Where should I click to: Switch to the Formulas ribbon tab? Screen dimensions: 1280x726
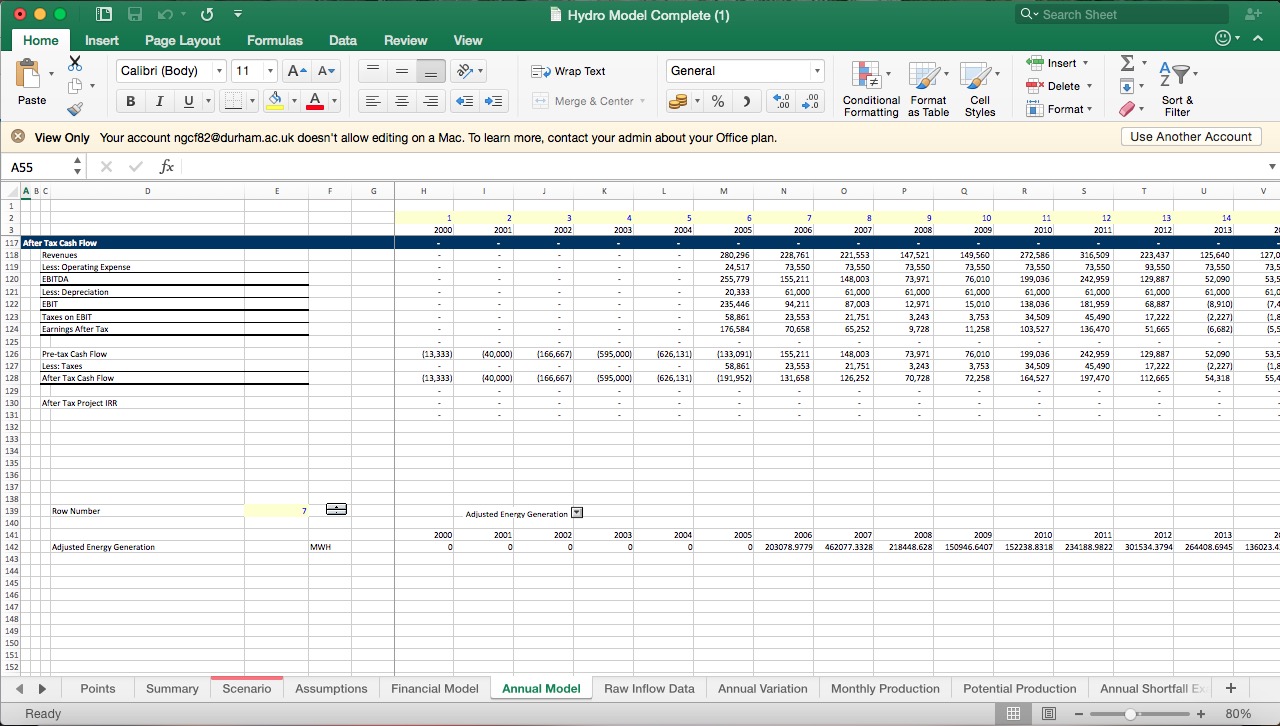274,41
